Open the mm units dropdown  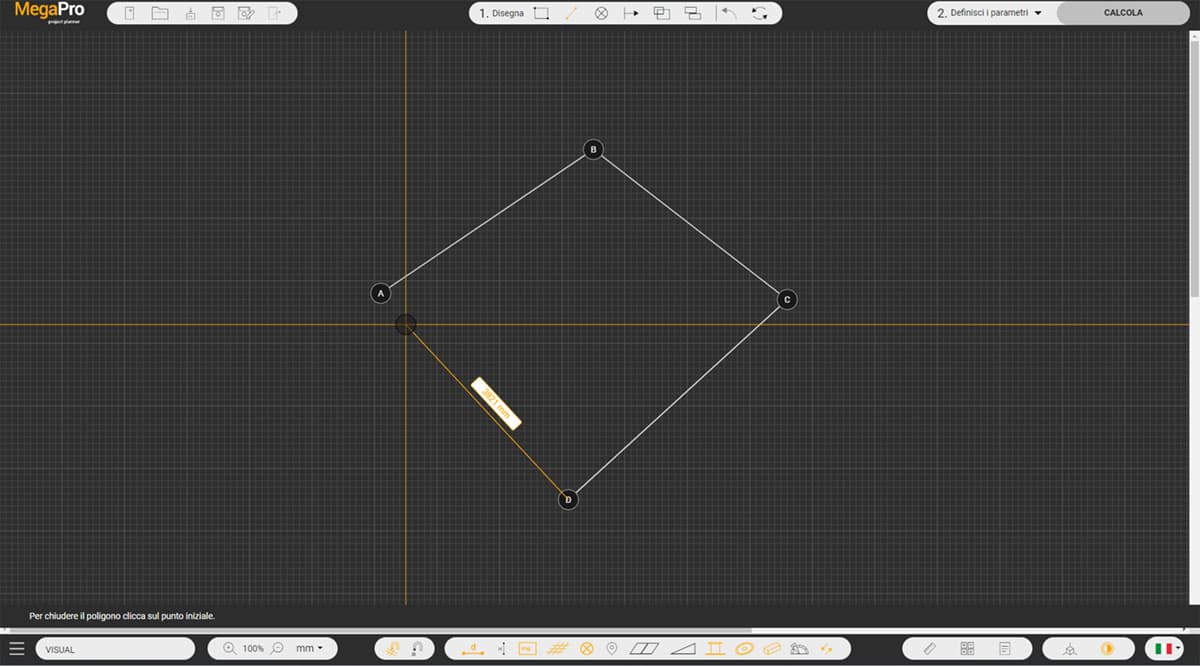pos(309,648)
